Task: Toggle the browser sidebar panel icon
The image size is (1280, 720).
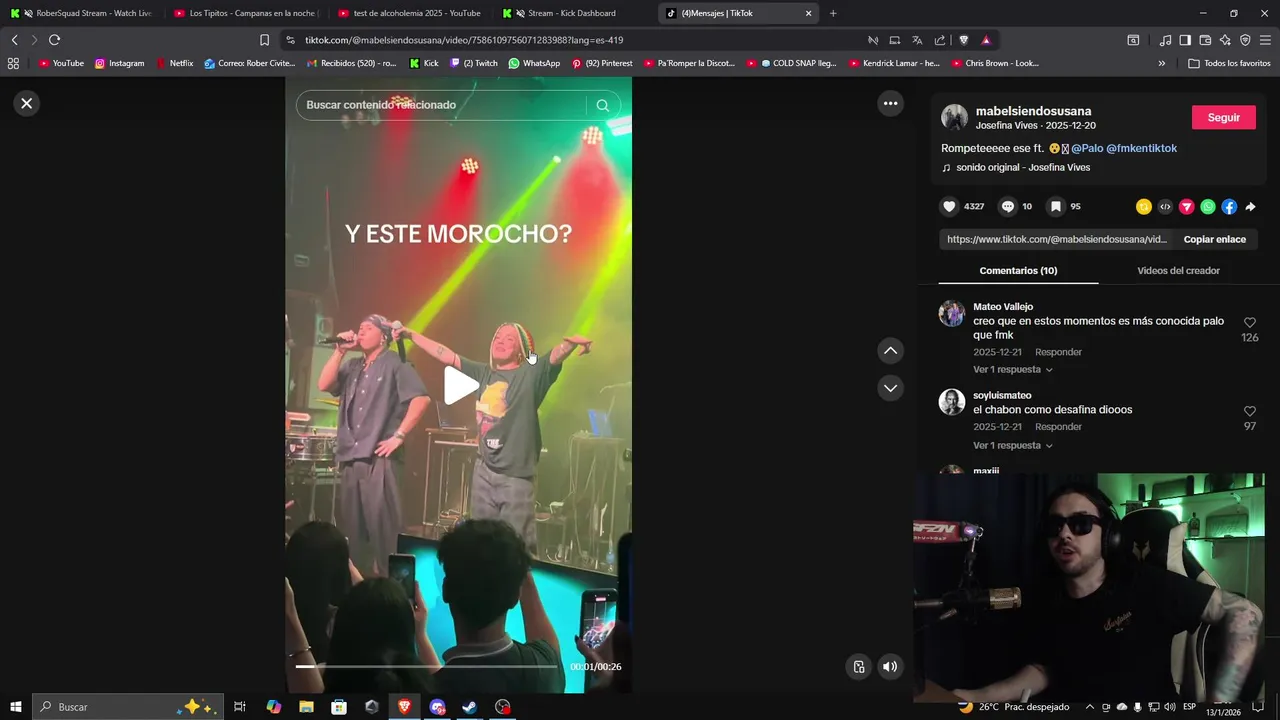Action: coord(1185,40)
